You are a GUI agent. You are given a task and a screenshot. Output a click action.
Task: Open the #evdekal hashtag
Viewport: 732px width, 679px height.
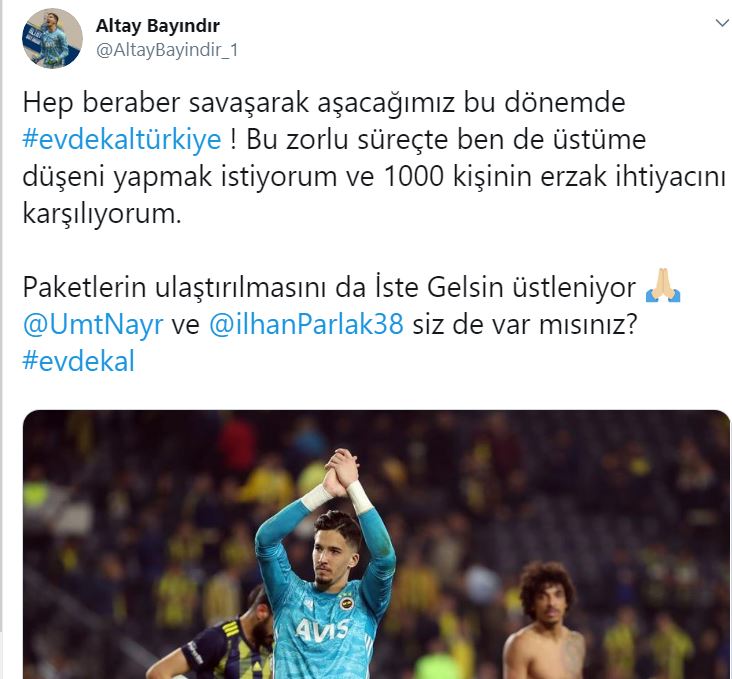[x=78, y=361]
